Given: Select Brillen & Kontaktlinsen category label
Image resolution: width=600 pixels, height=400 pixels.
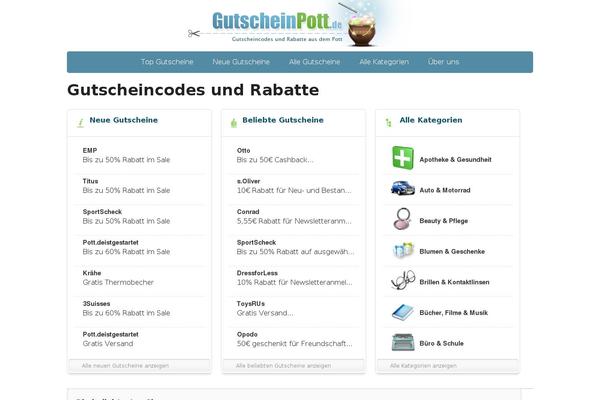Looking at the screenshot, I should [x=454, y=282].
